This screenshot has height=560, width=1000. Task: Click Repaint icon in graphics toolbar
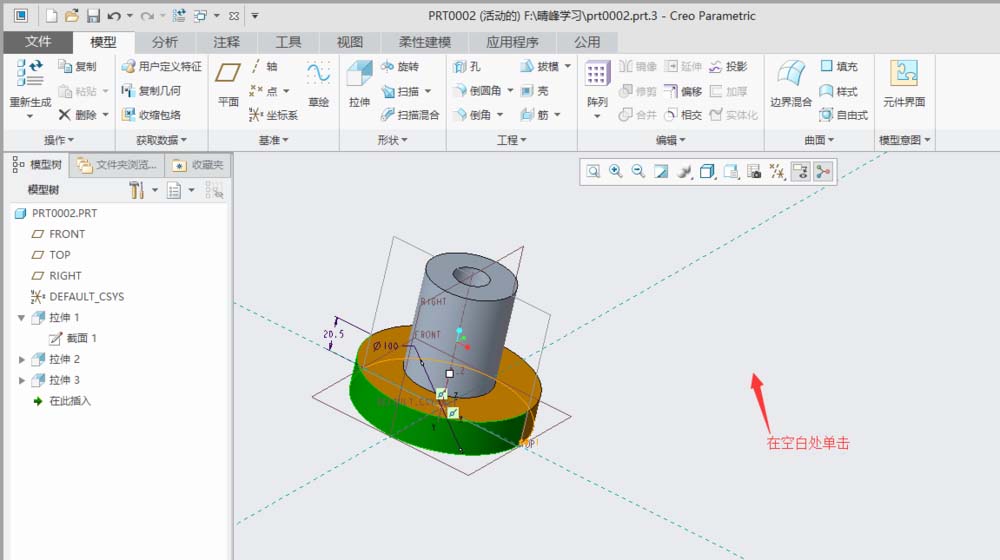coord(661,171)
